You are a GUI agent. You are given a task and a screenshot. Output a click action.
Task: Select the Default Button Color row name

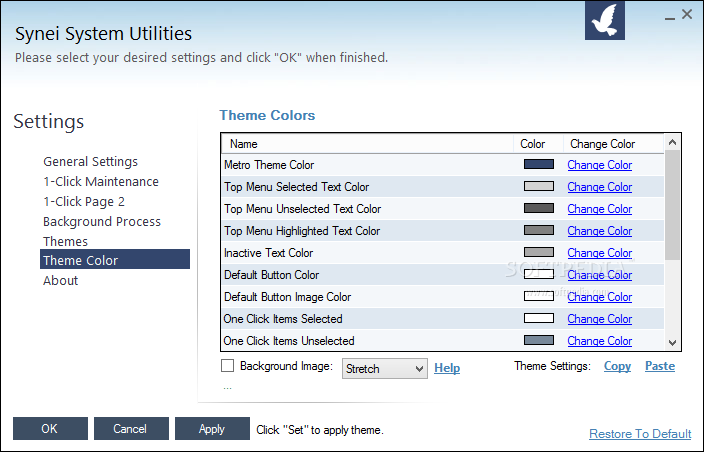[x=272, y=275]
